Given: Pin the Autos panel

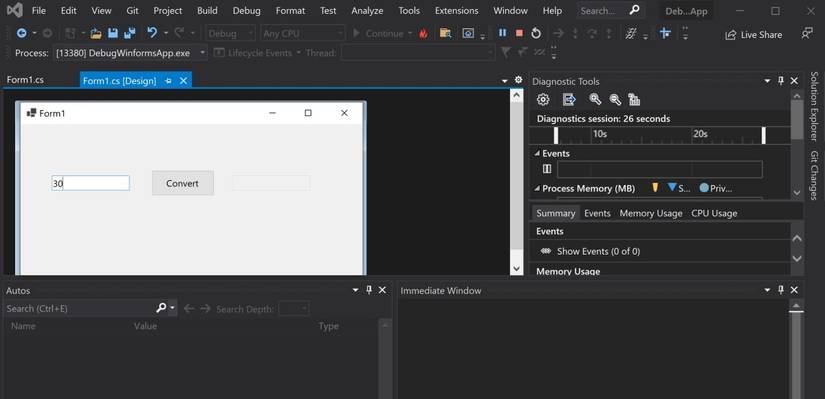Looking at the screenshot, I should pos(369,290).
